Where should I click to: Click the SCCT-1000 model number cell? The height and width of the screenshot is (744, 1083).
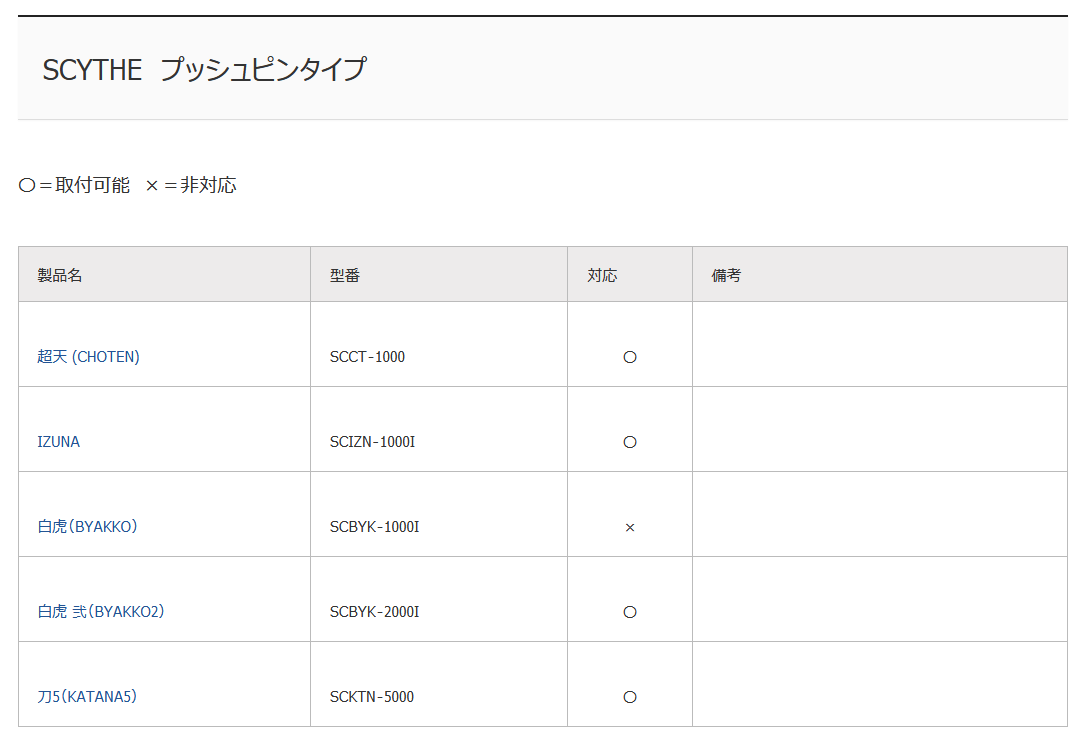439,344
